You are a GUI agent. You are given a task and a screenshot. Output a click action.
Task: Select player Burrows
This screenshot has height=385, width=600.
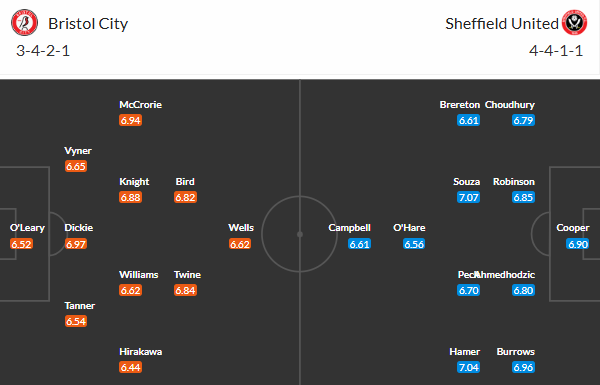(x=515, y=352)
